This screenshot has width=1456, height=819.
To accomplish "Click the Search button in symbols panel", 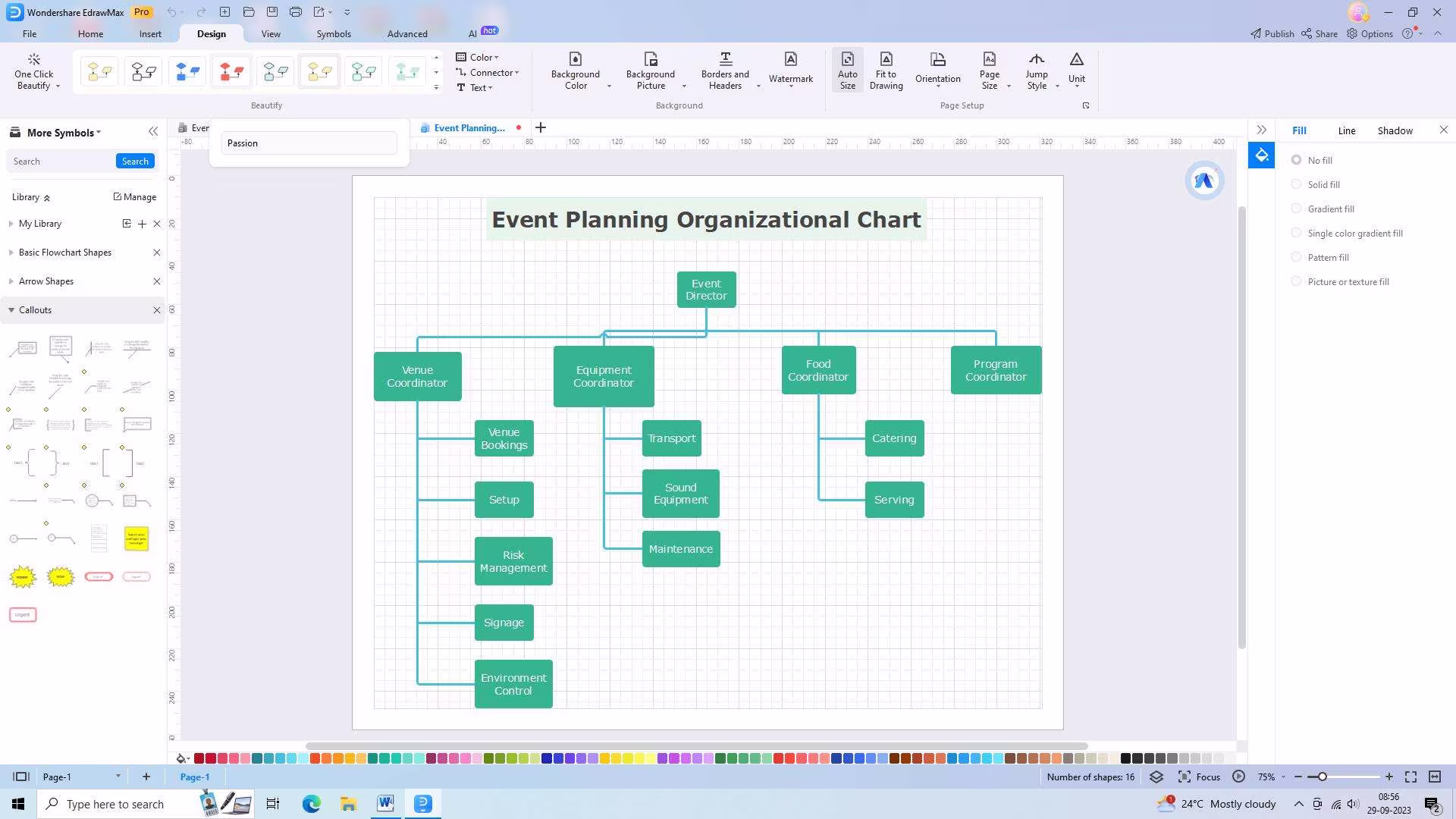I will [x=135, y=161].
